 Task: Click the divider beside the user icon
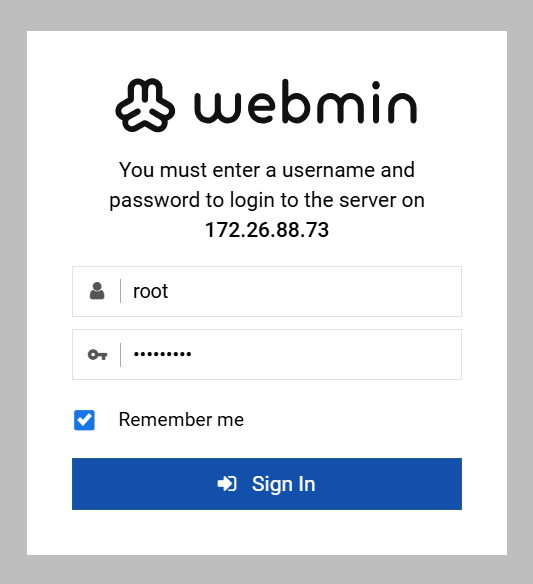(120, 291)
